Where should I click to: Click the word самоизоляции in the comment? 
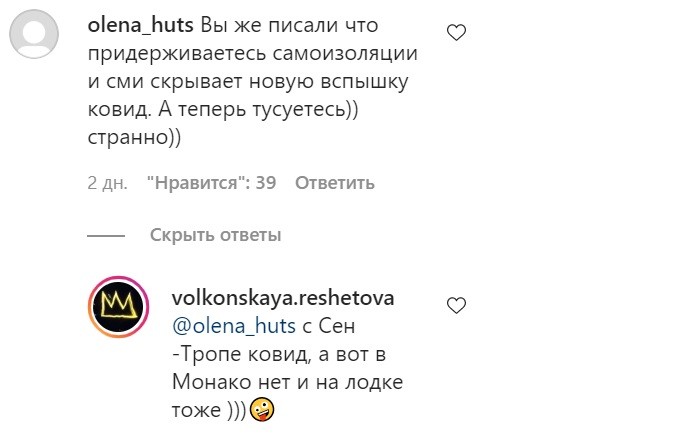pos(345,53)
